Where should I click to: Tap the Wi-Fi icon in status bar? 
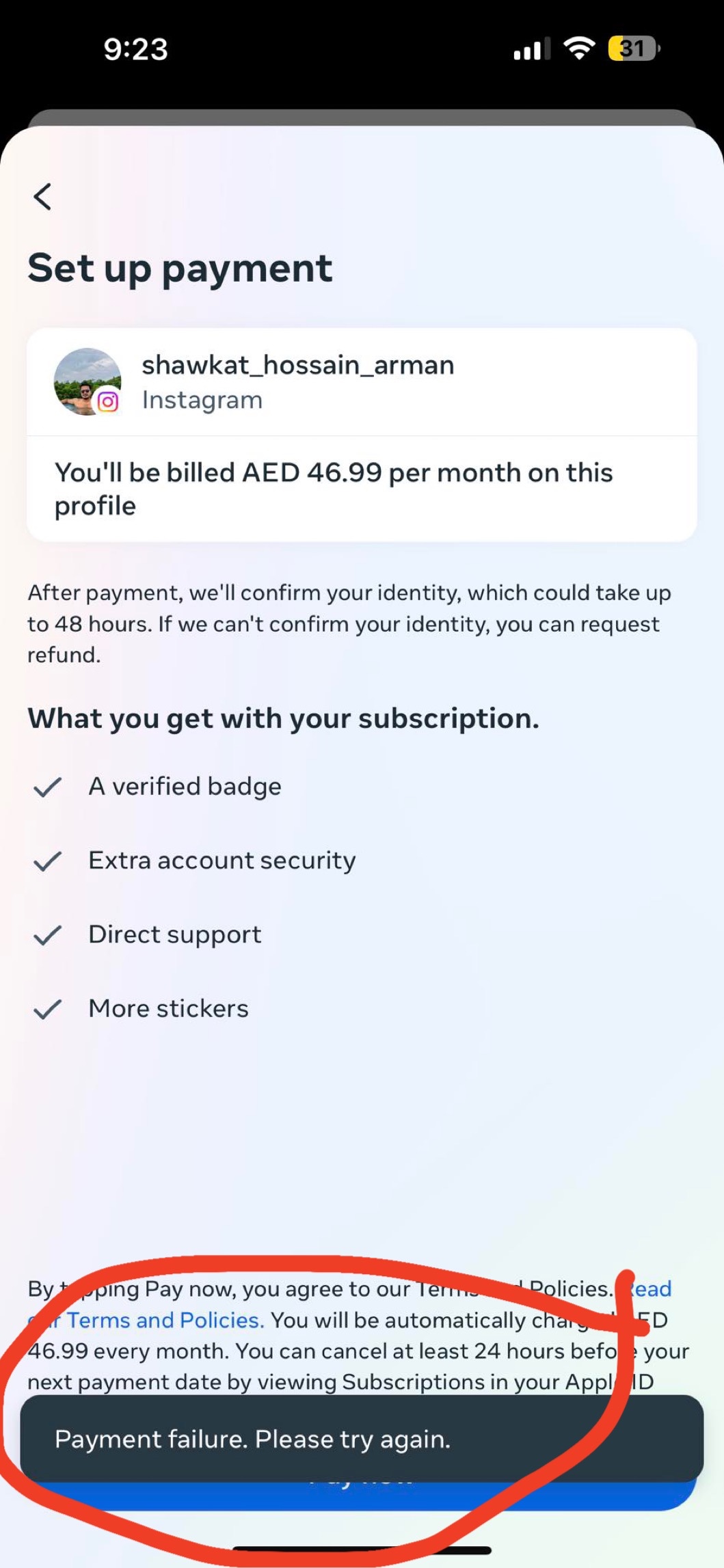578,49
